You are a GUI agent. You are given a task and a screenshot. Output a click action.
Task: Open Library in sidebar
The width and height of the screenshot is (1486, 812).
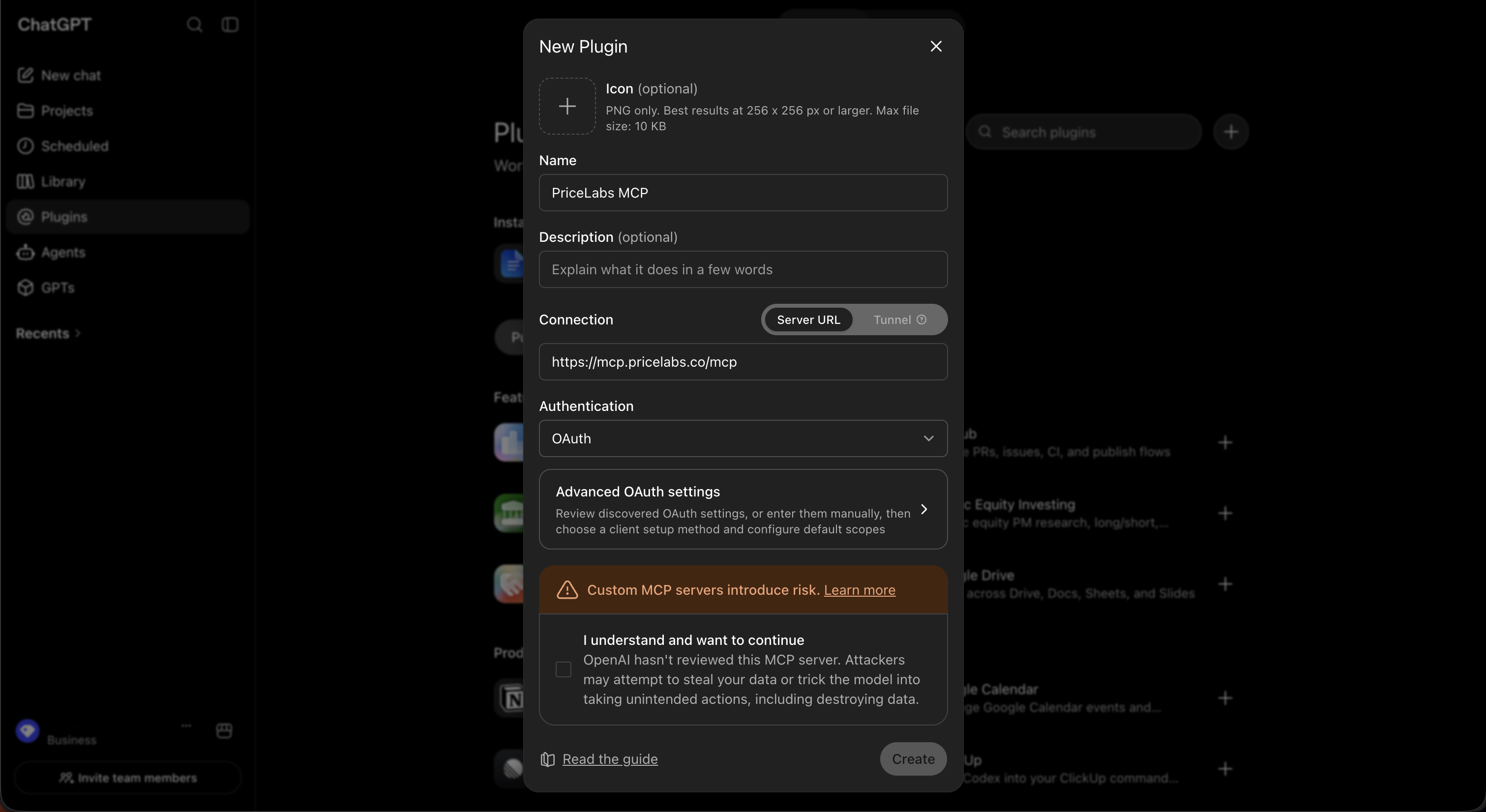pyautogui.click(x=127, y=182)
